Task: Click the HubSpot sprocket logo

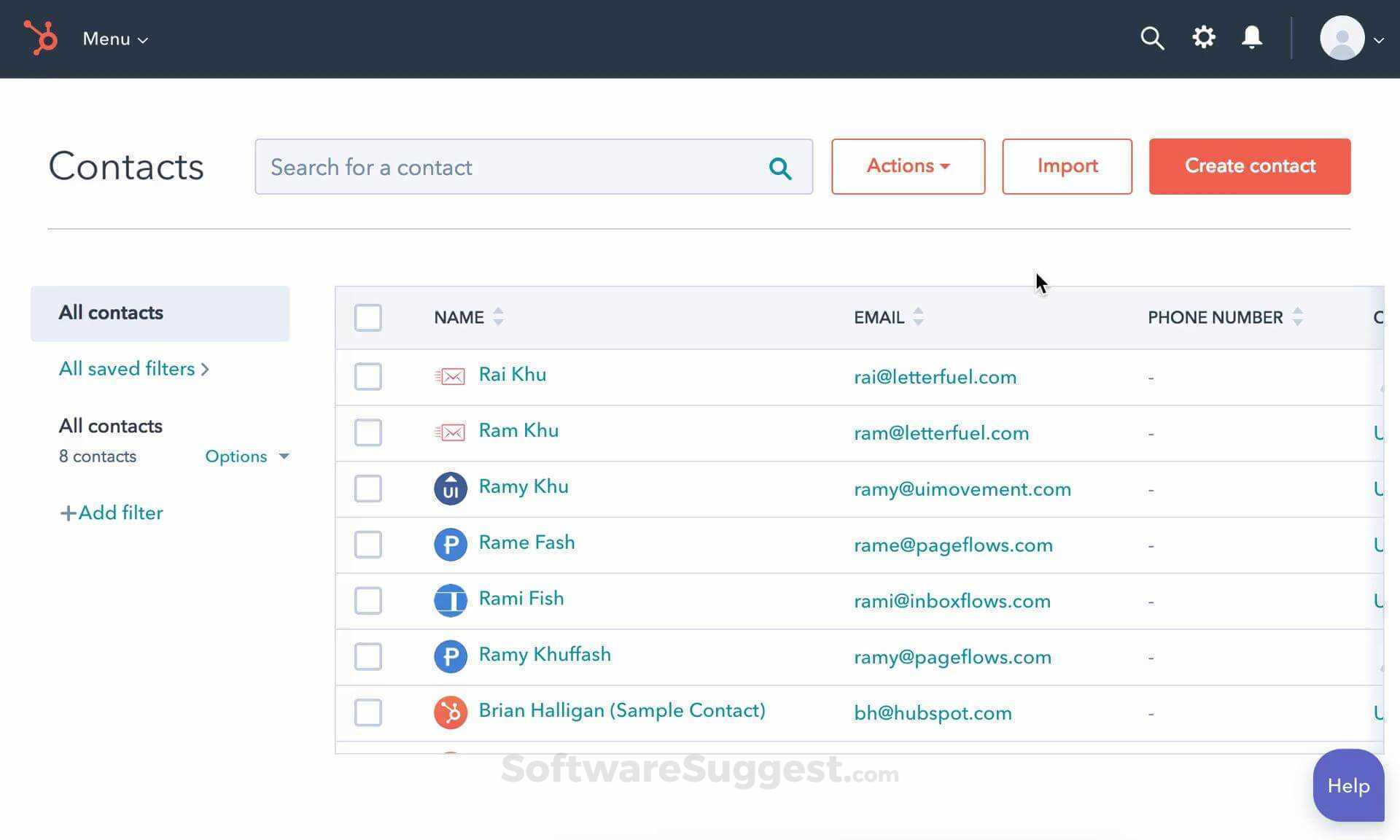Action: (40, 38)
